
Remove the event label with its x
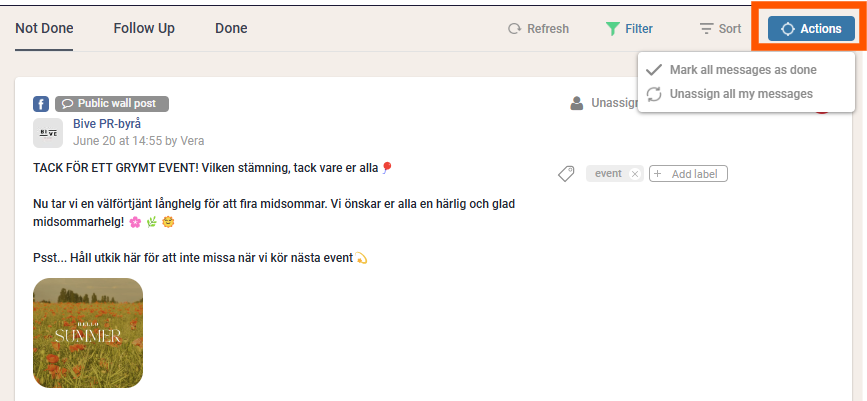click(635, 174)
